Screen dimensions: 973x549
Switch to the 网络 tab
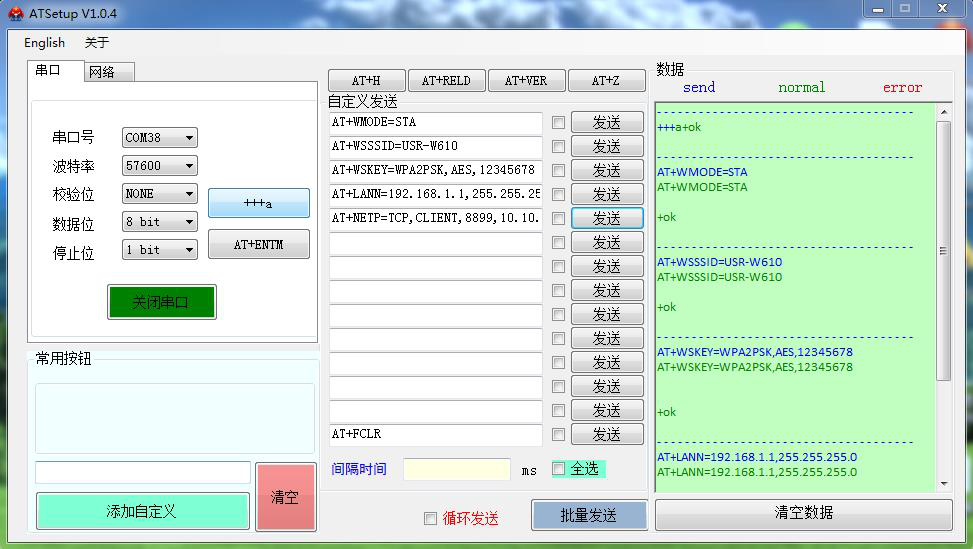109,73
